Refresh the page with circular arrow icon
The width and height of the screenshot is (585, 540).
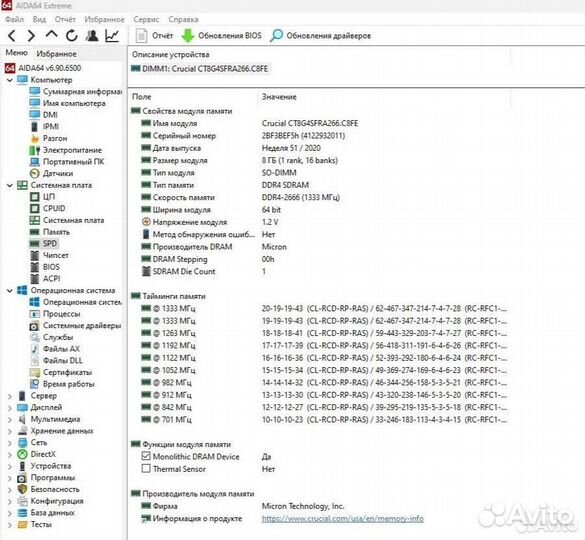pos(72,36)
